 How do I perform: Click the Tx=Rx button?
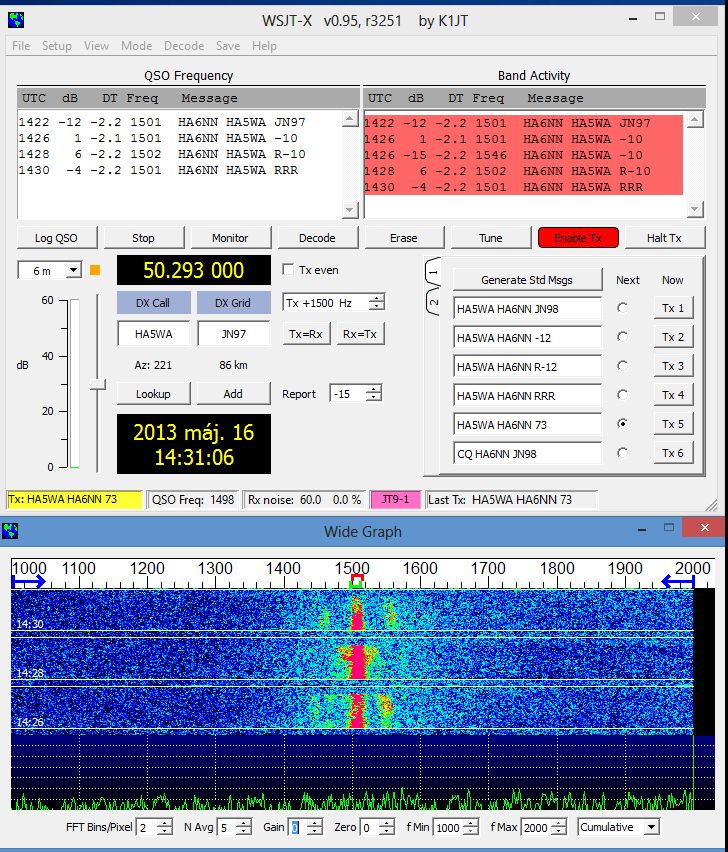click(x=306, y=334)
